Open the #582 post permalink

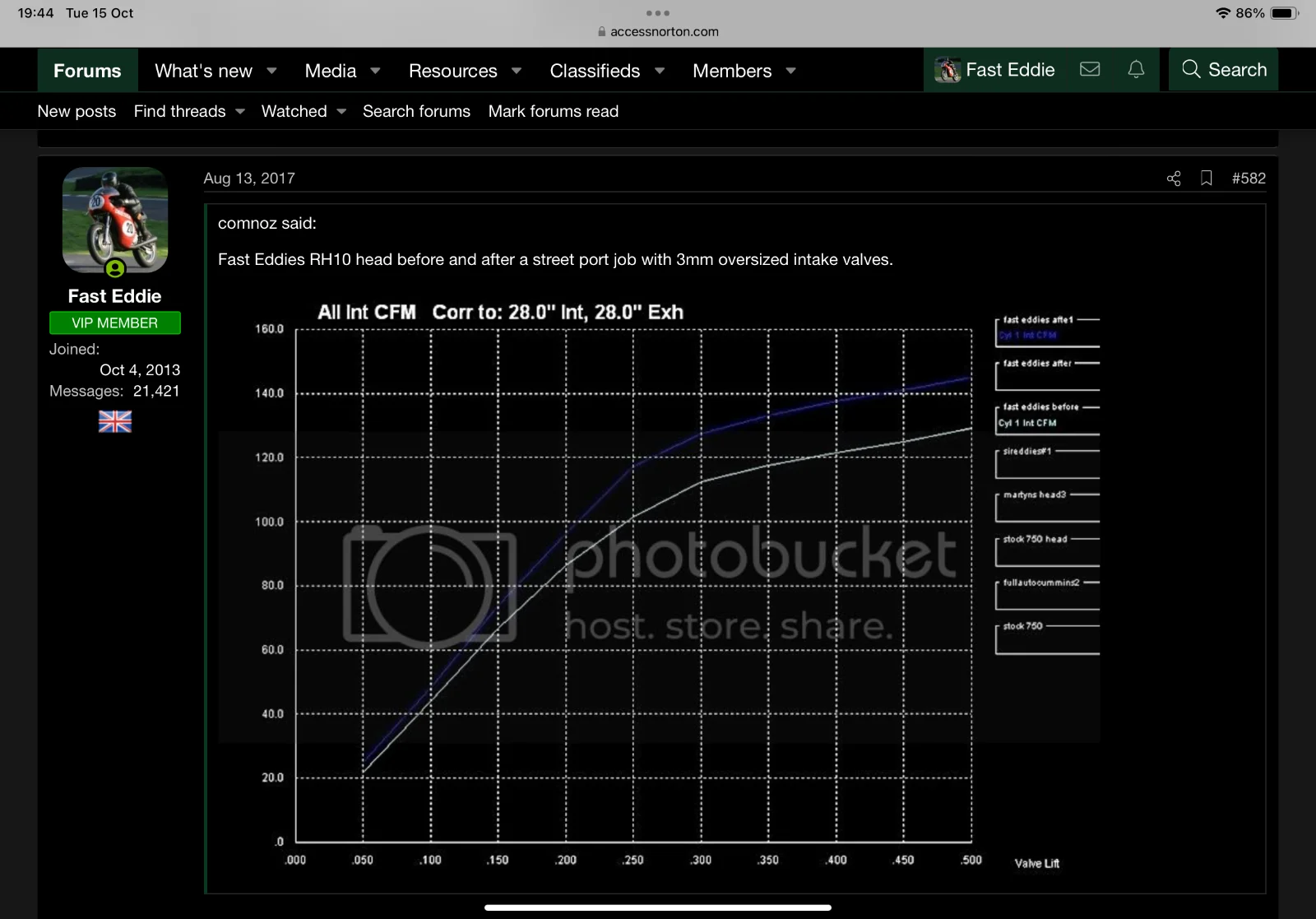(x=1248, y=179)
